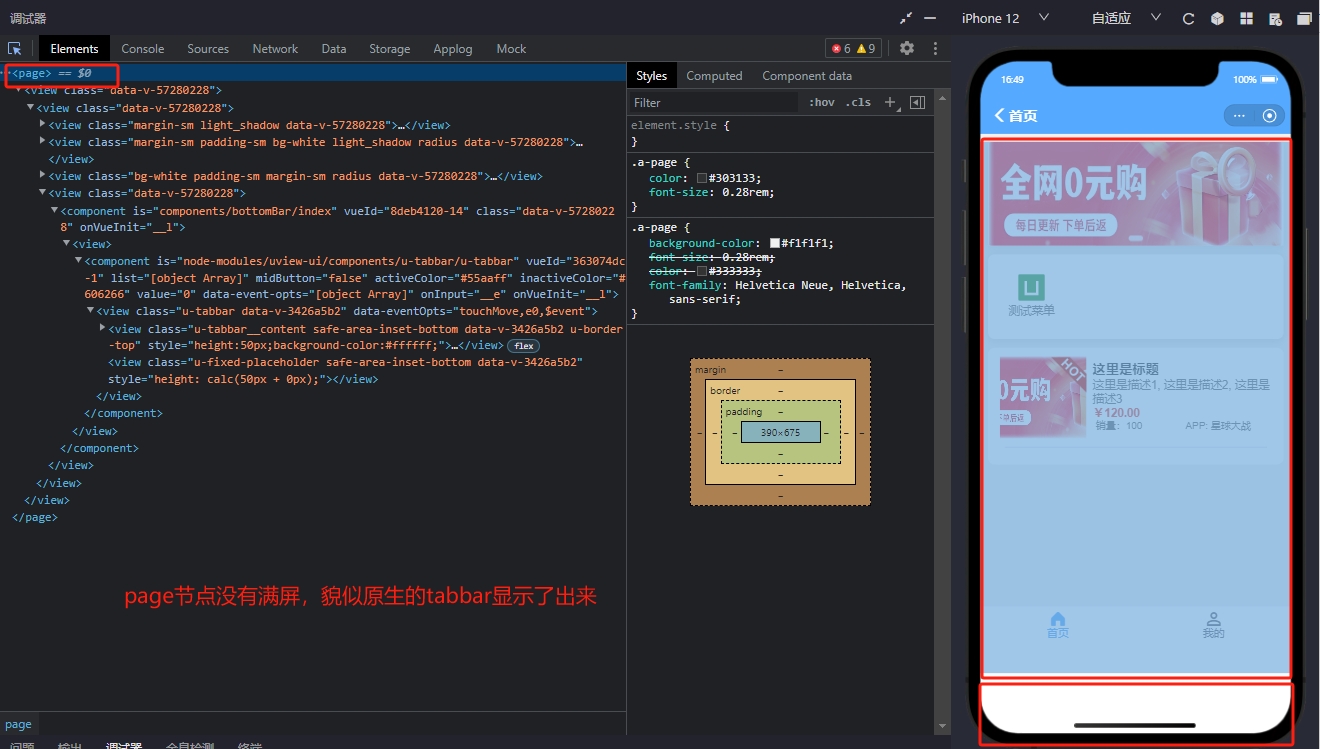Switch to the Network tab

(275, 48)
